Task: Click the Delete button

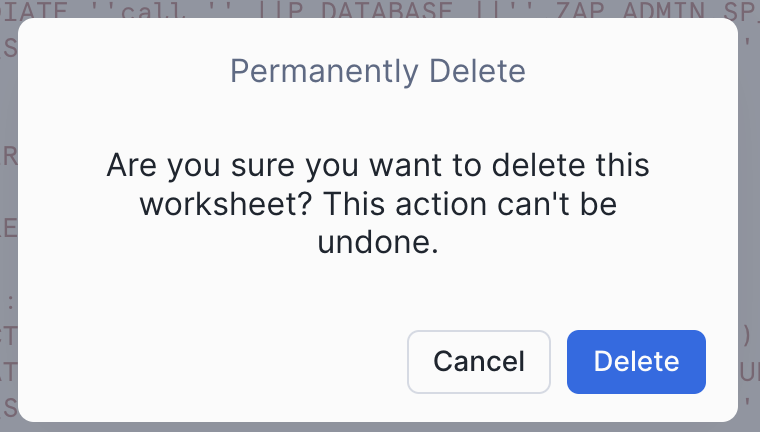Action: click(636, 361)
